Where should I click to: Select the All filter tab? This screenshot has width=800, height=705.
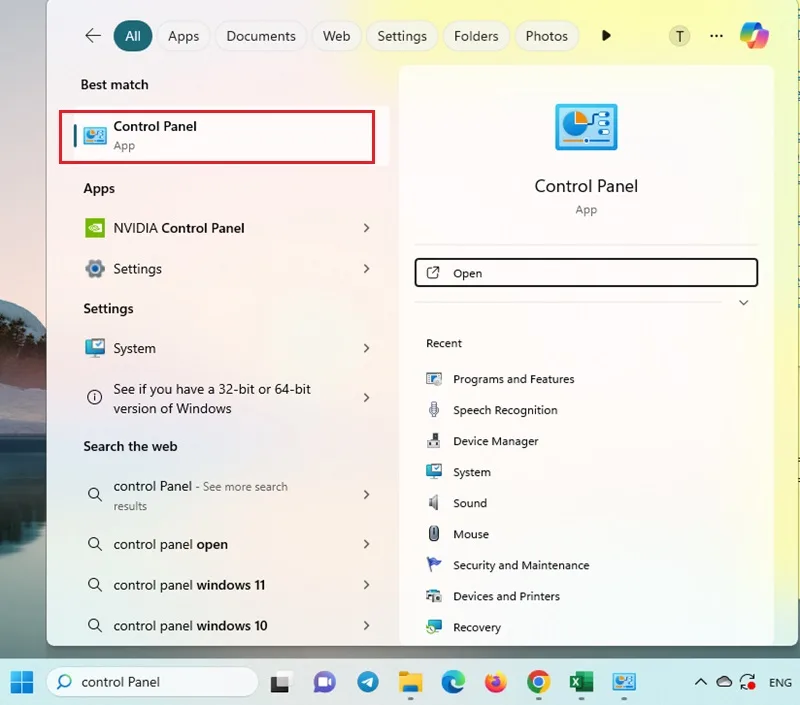click(x=133, y=36)
